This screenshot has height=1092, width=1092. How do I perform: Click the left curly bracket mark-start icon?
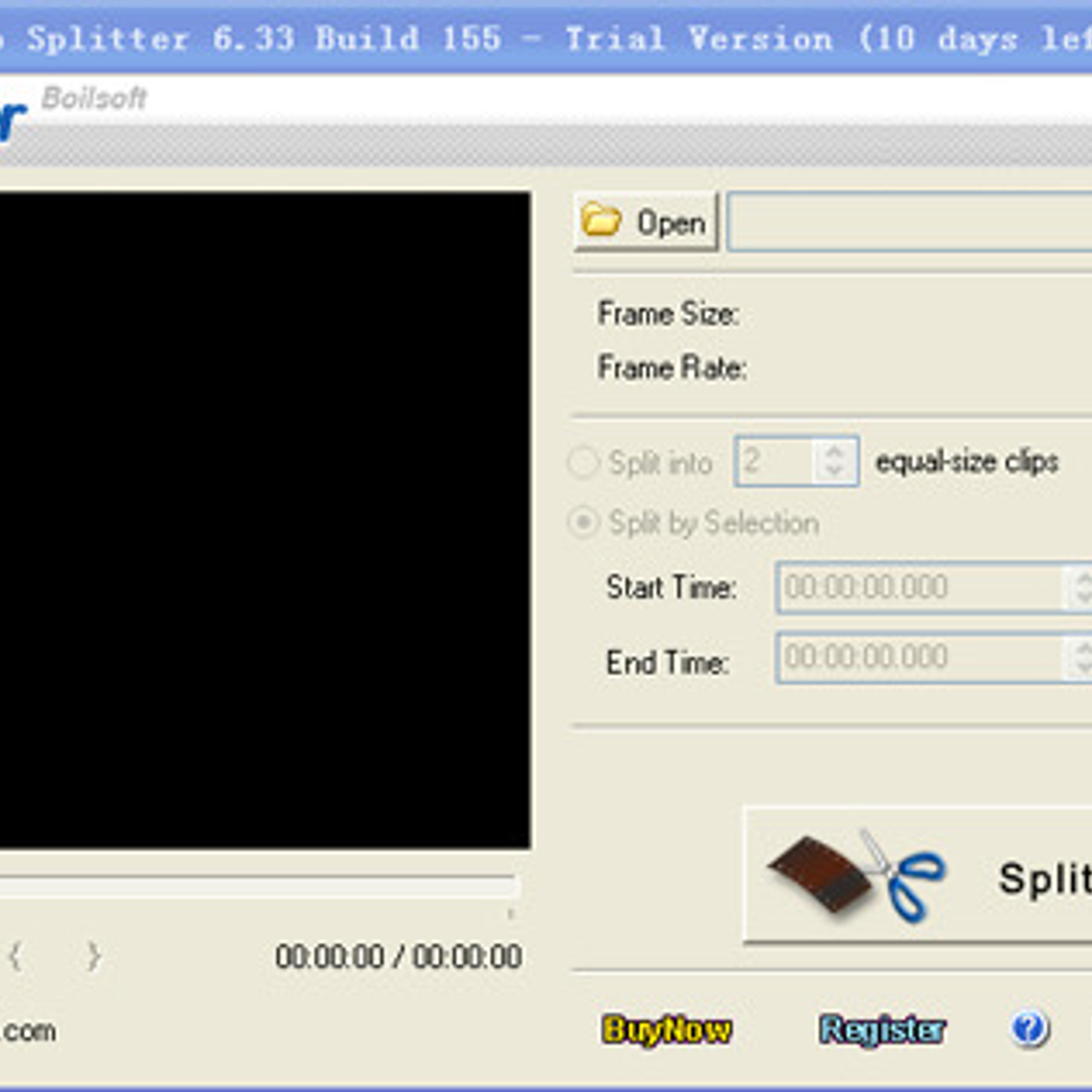pyautogui.click(x=15, y=956)
